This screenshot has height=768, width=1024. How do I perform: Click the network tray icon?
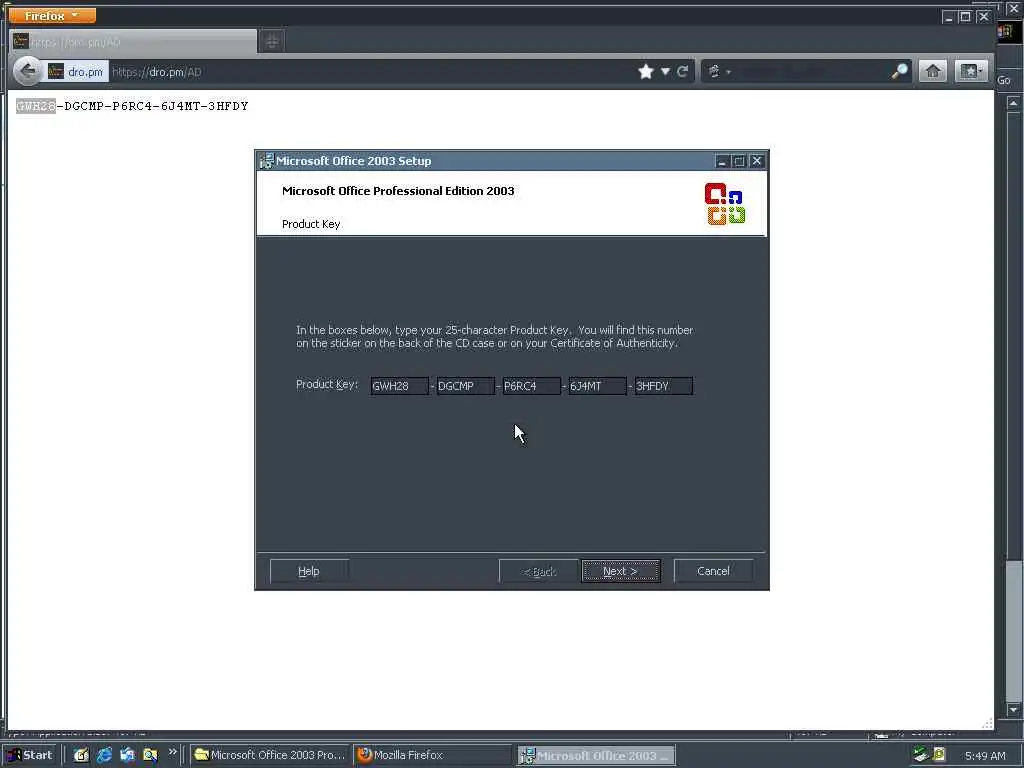pyautogui.click(x=921, y=755)
